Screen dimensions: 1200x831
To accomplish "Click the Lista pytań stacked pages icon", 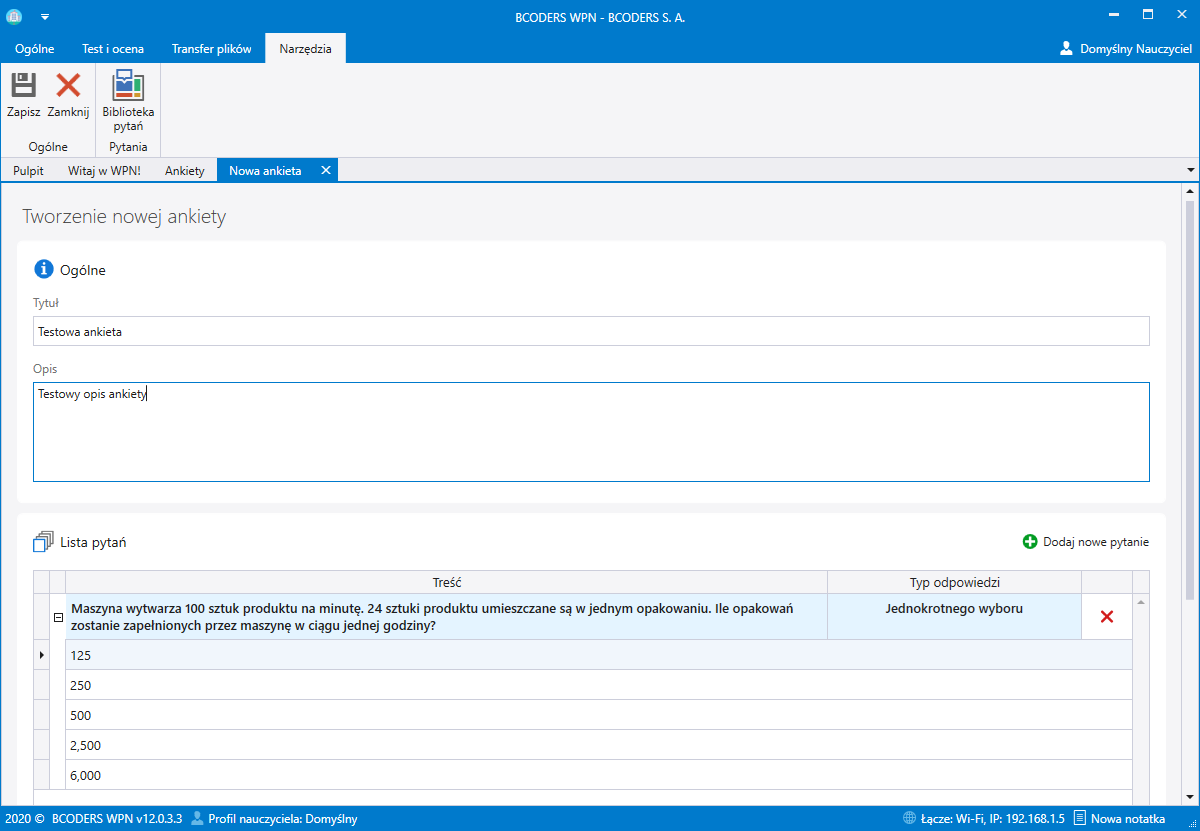I will (43, 542).
